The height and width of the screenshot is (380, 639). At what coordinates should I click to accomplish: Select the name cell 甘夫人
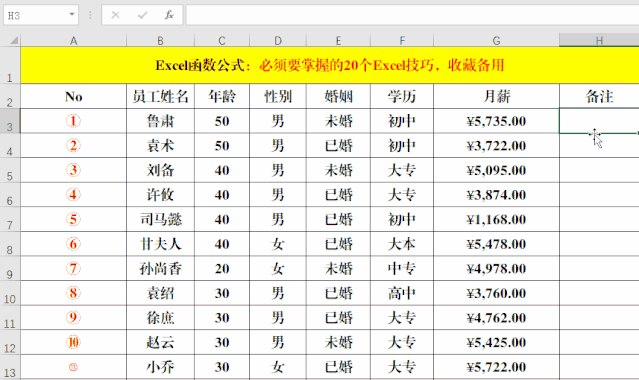[x=161, y=244]
